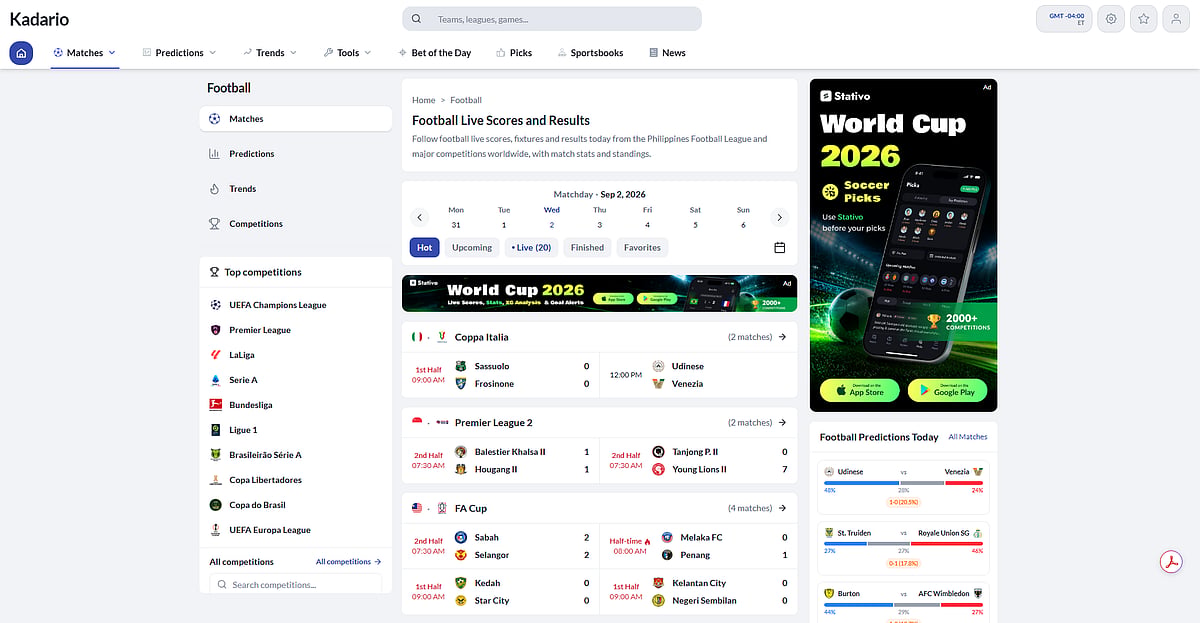Select Competitions in Football sidebar
This screenshot has width=1200, height=623.
pos(295,224)
